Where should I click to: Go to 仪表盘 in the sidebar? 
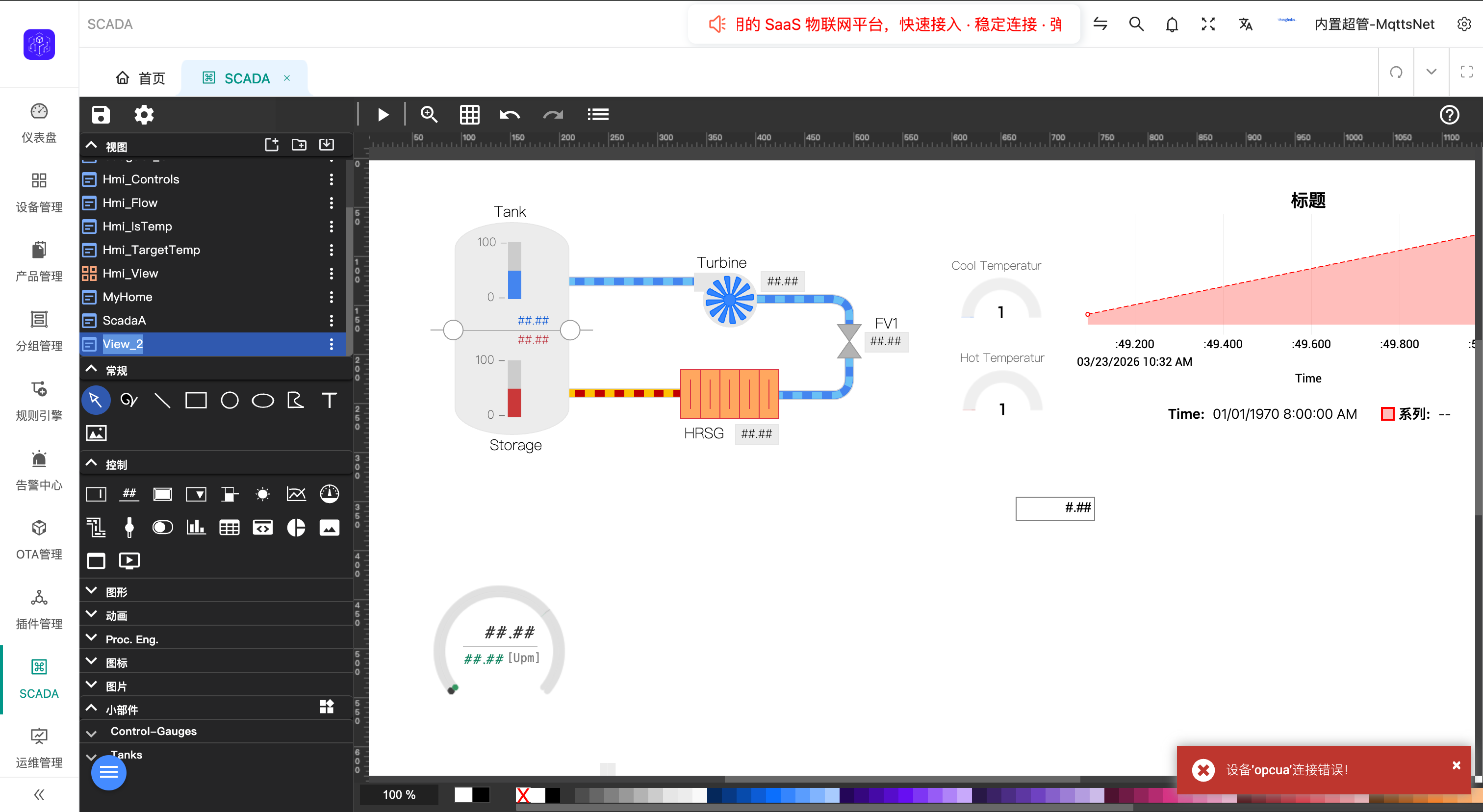(x=39, y=123)
